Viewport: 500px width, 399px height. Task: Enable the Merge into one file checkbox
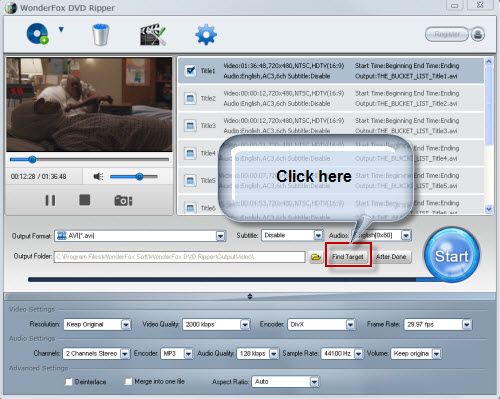pos(128,381)
